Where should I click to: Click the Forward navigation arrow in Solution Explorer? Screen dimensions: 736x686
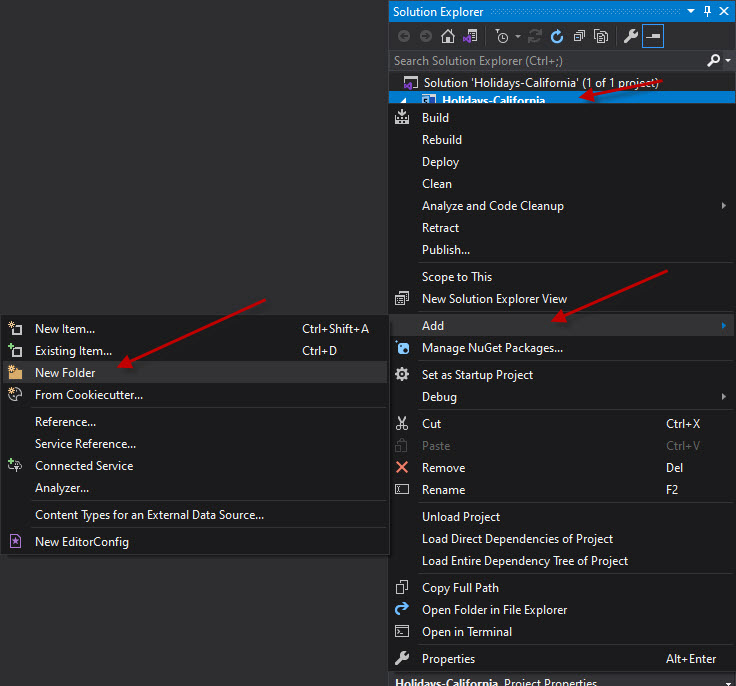[426, 36]
